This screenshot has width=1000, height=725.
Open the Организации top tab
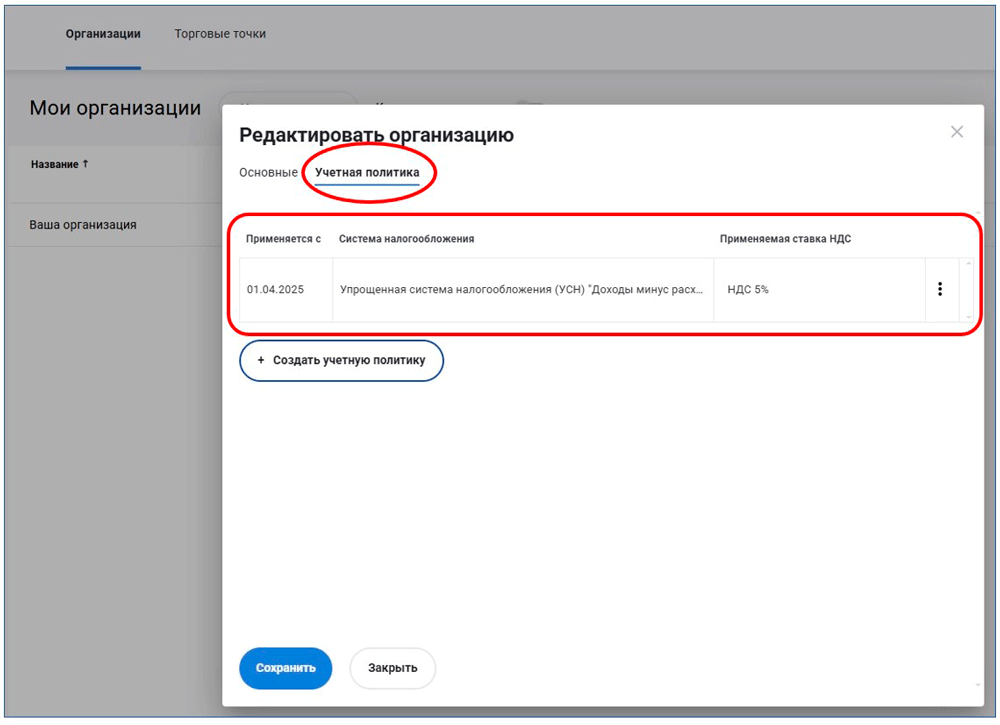point(103,34)
